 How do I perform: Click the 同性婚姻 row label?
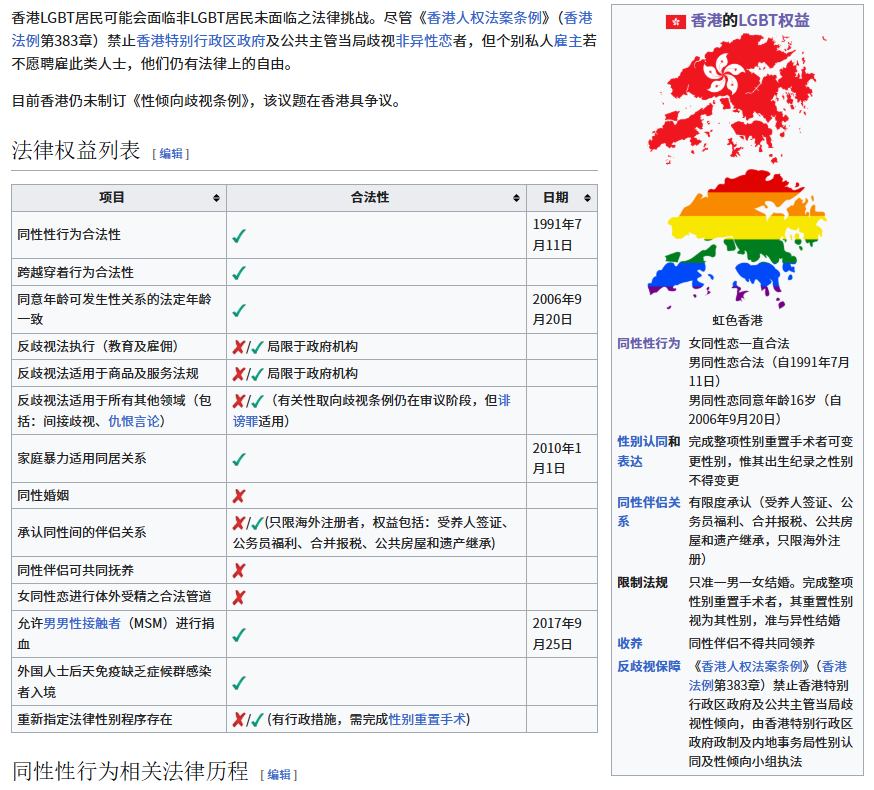pos(43,496)
